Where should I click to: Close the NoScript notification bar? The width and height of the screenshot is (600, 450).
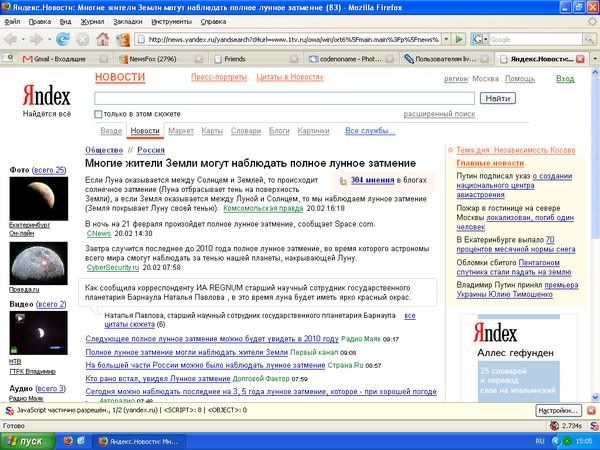click(592, 411)
